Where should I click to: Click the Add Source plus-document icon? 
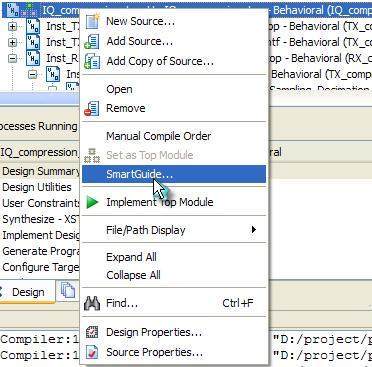click(x=92, y=42)
